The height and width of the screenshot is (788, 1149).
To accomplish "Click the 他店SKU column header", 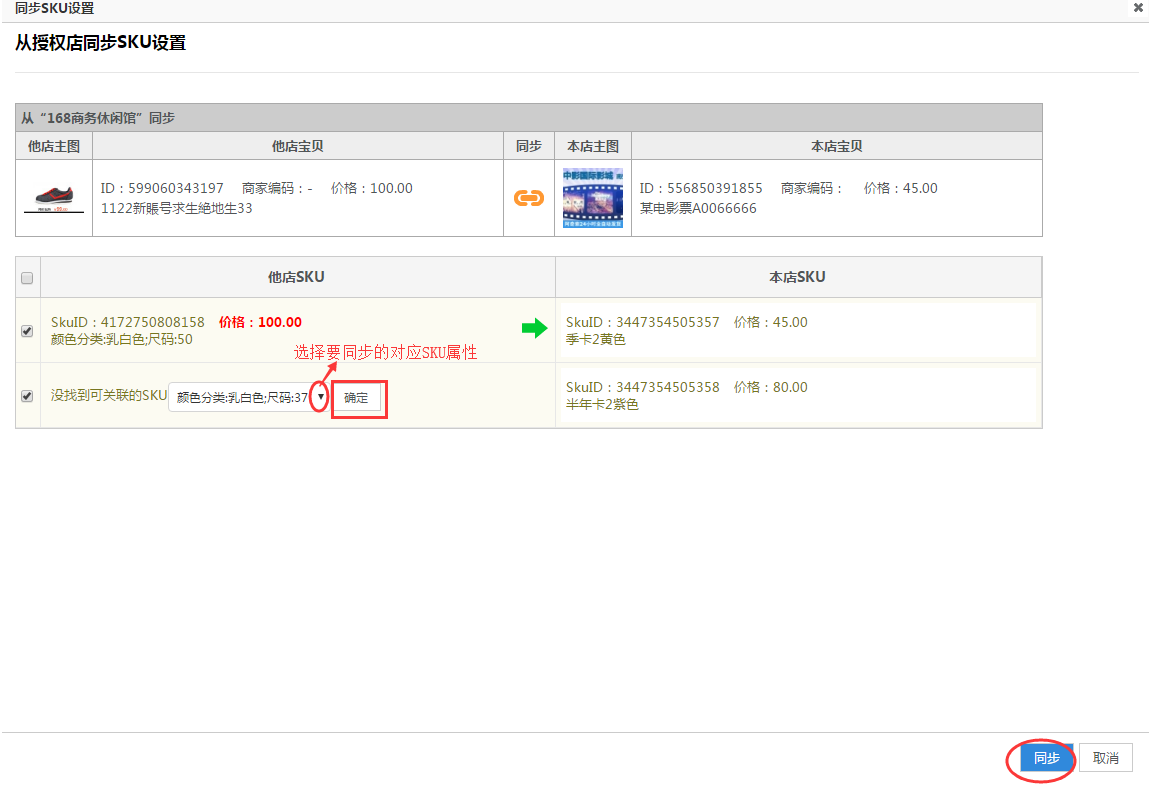I will pos(296,277).
